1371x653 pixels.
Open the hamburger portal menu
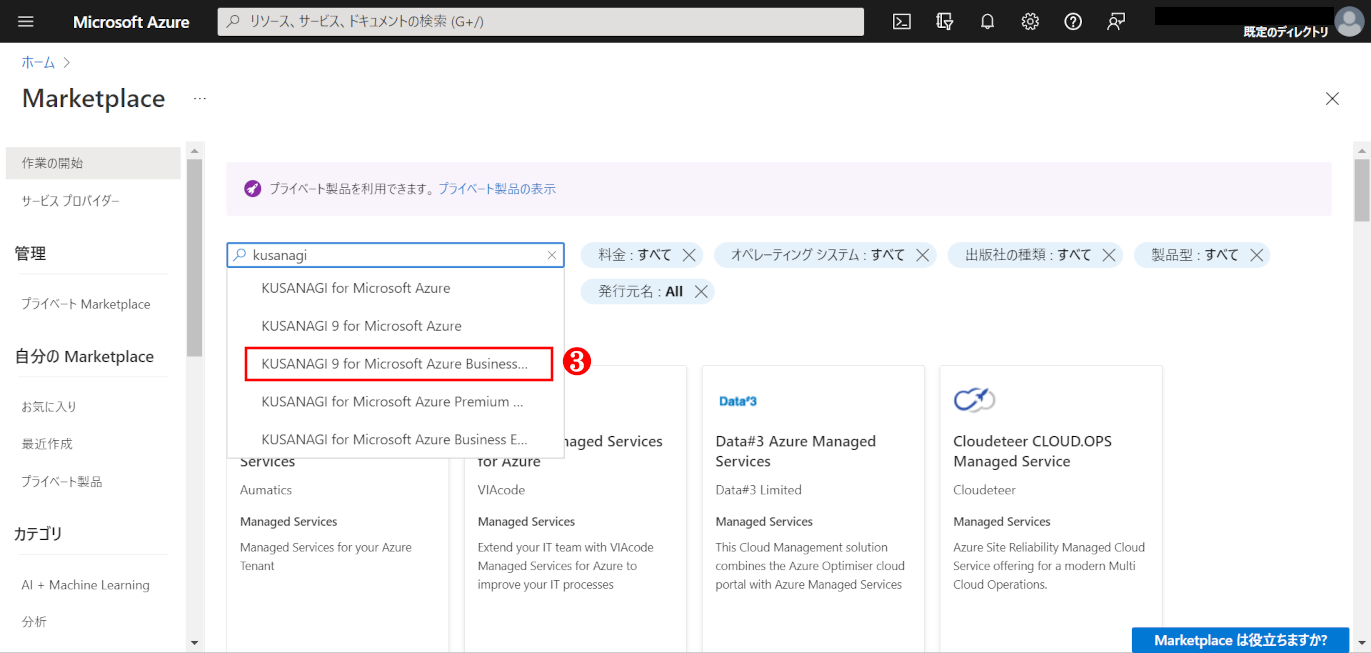[x=26, y=21]
